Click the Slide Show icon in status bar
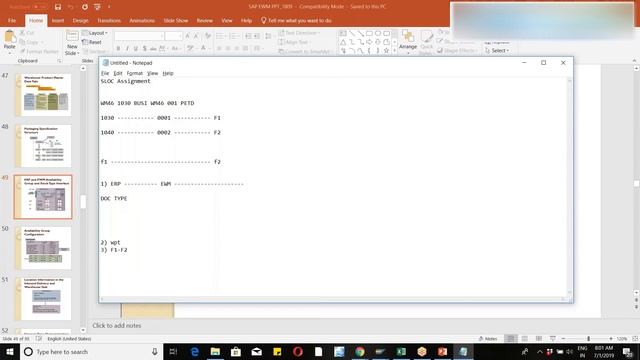The image size is (640, 360). (553, 339)
